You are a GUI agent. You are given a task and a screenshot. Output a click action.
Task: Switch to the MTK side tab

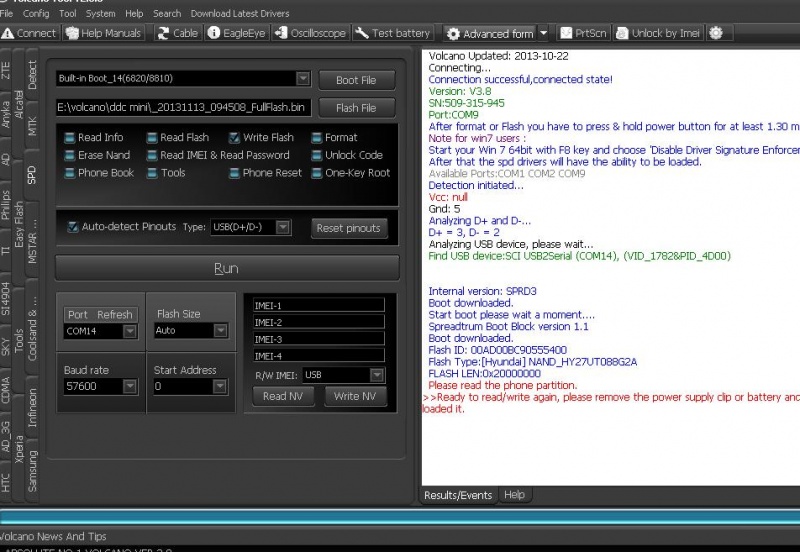(32, 125)
